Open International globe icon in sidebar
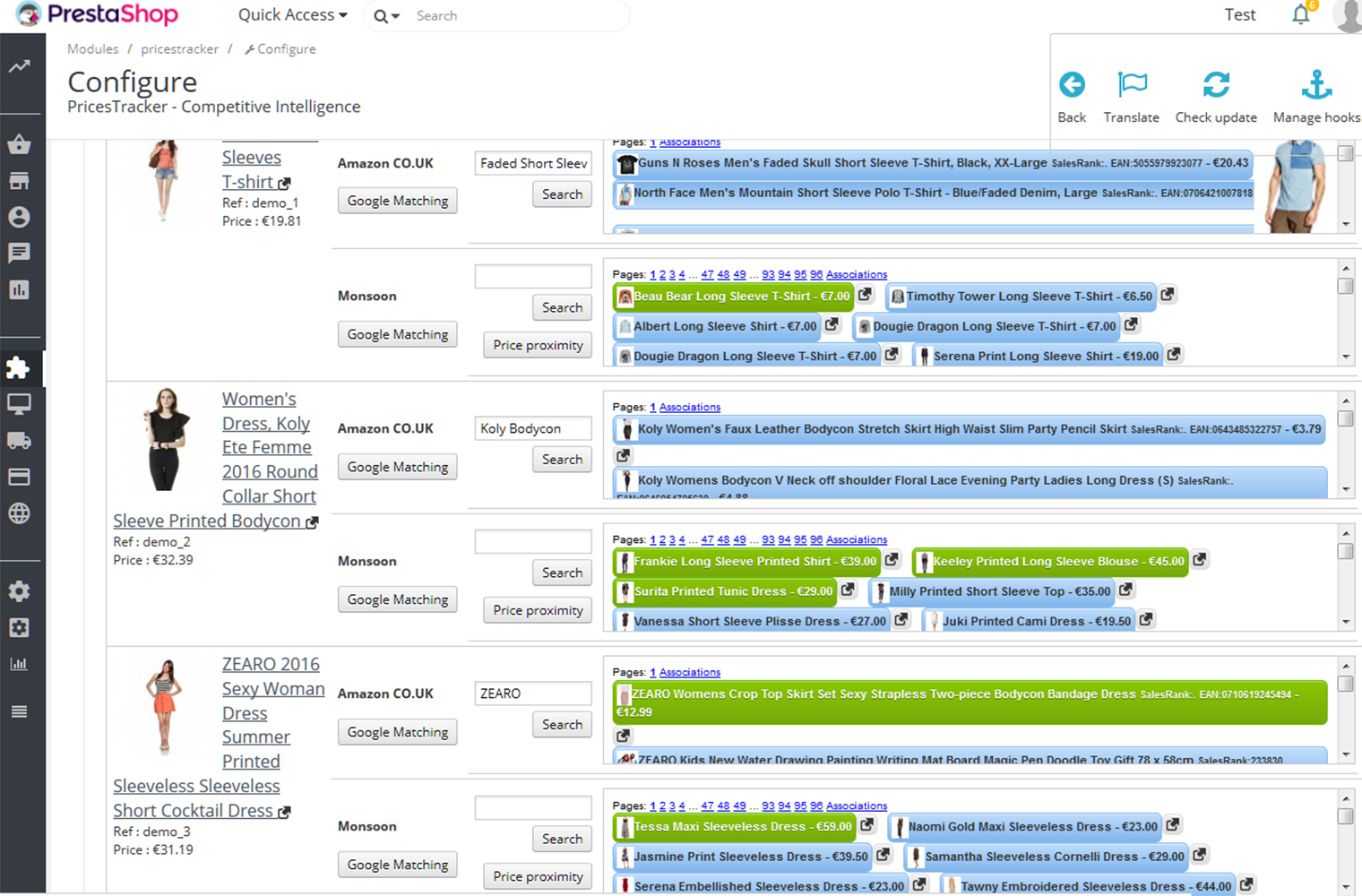Screen dimensions: 1362x896 click(x=19, y=513)
